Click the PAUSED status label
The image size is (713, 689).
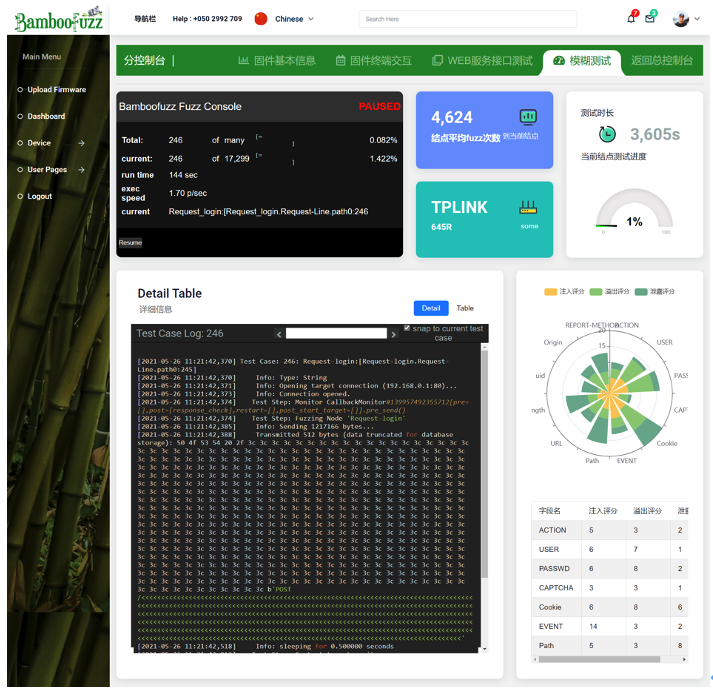pyautogui.click(x=379, y=107)
